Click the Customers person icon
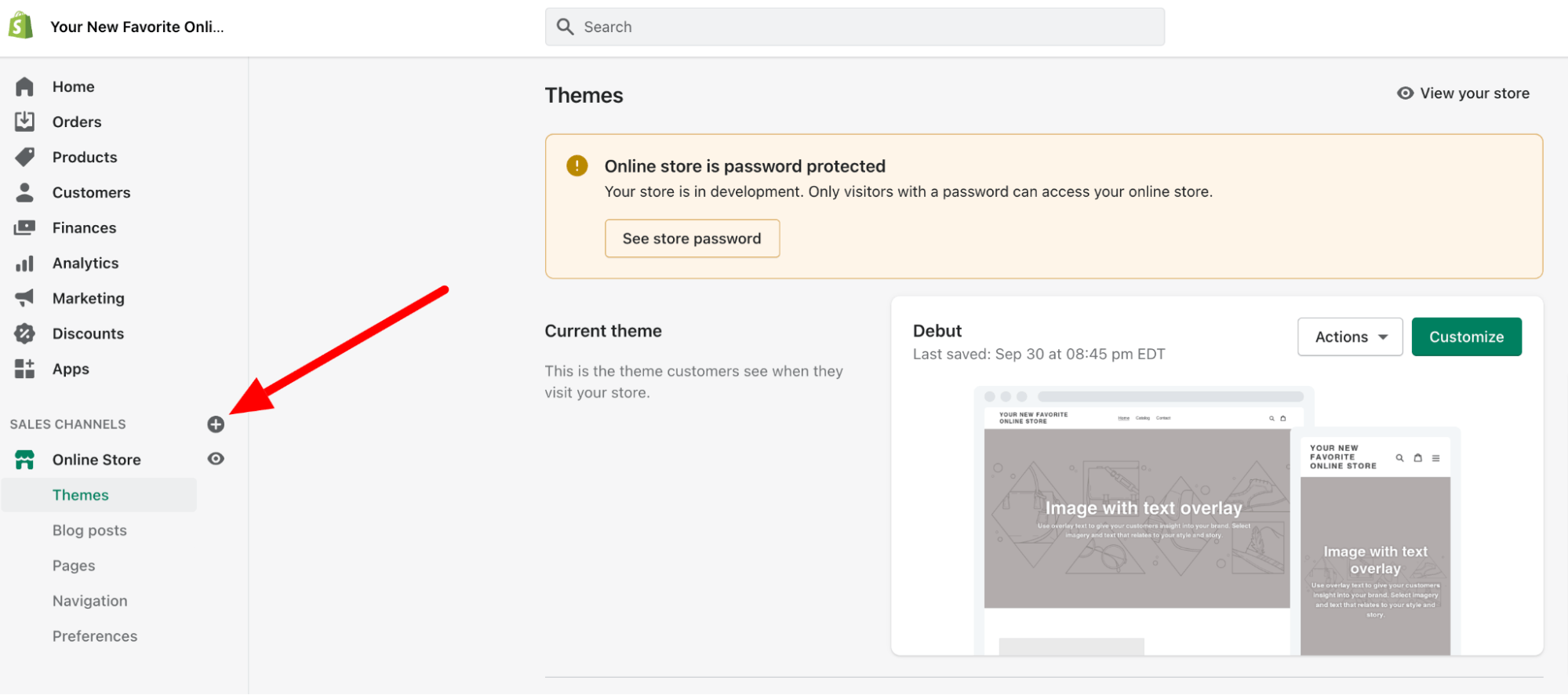1568x695 pixels. click(x=24, y=192)
